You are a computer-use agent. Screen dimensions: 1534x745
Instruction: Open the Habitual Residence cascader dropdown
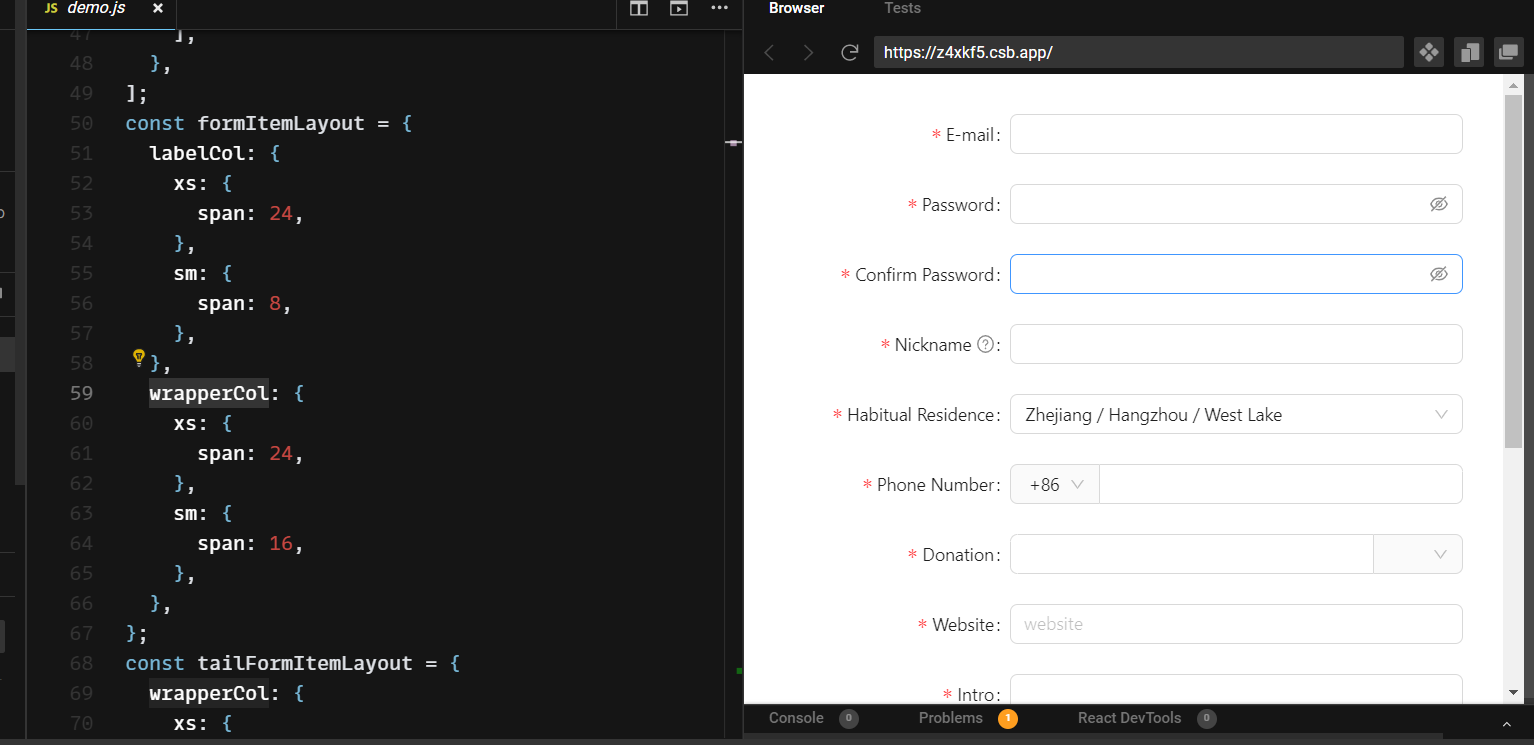[x=1440, y=414]
